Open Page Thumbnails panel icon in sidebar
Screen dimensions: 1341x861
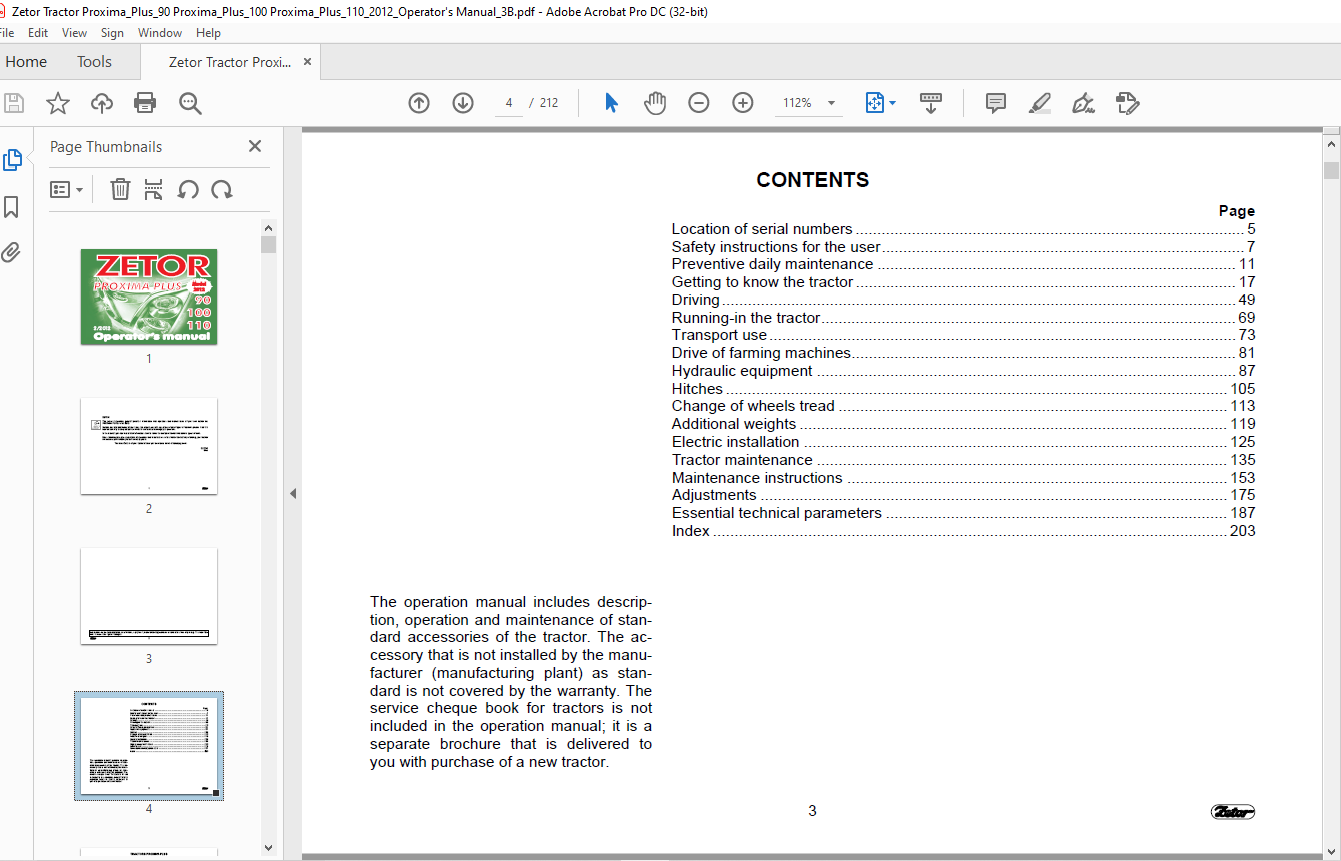point(12,160)
